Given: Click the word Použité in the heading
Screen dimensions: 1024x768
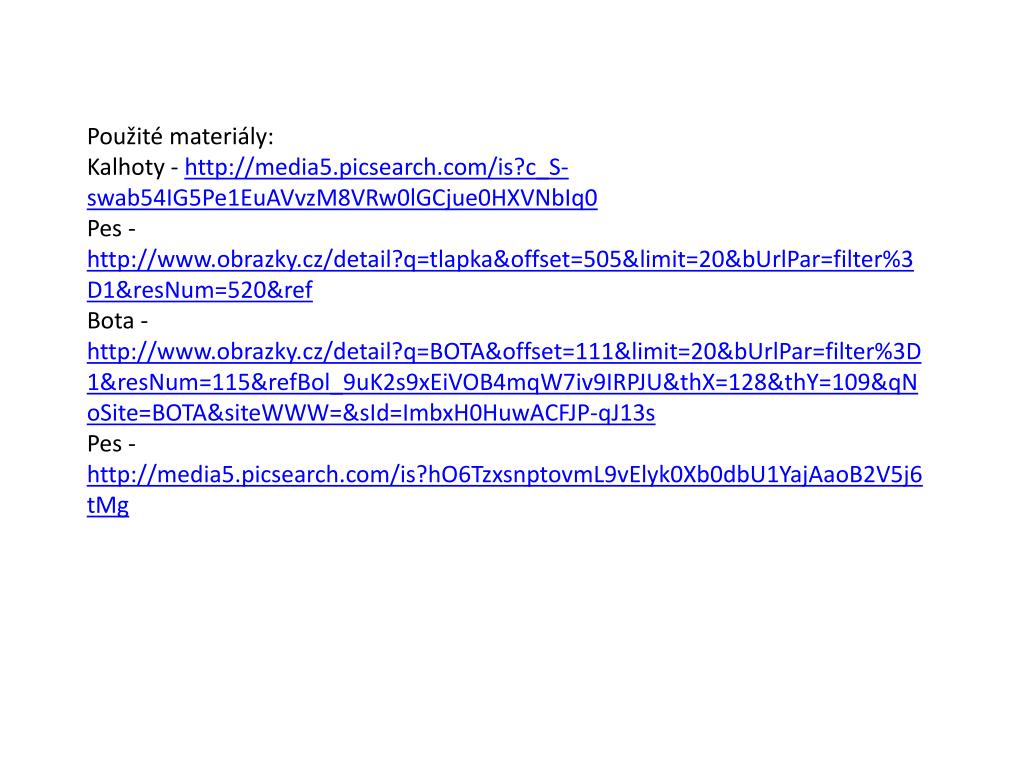Looking at the screenshot, I should pos(125,136).
